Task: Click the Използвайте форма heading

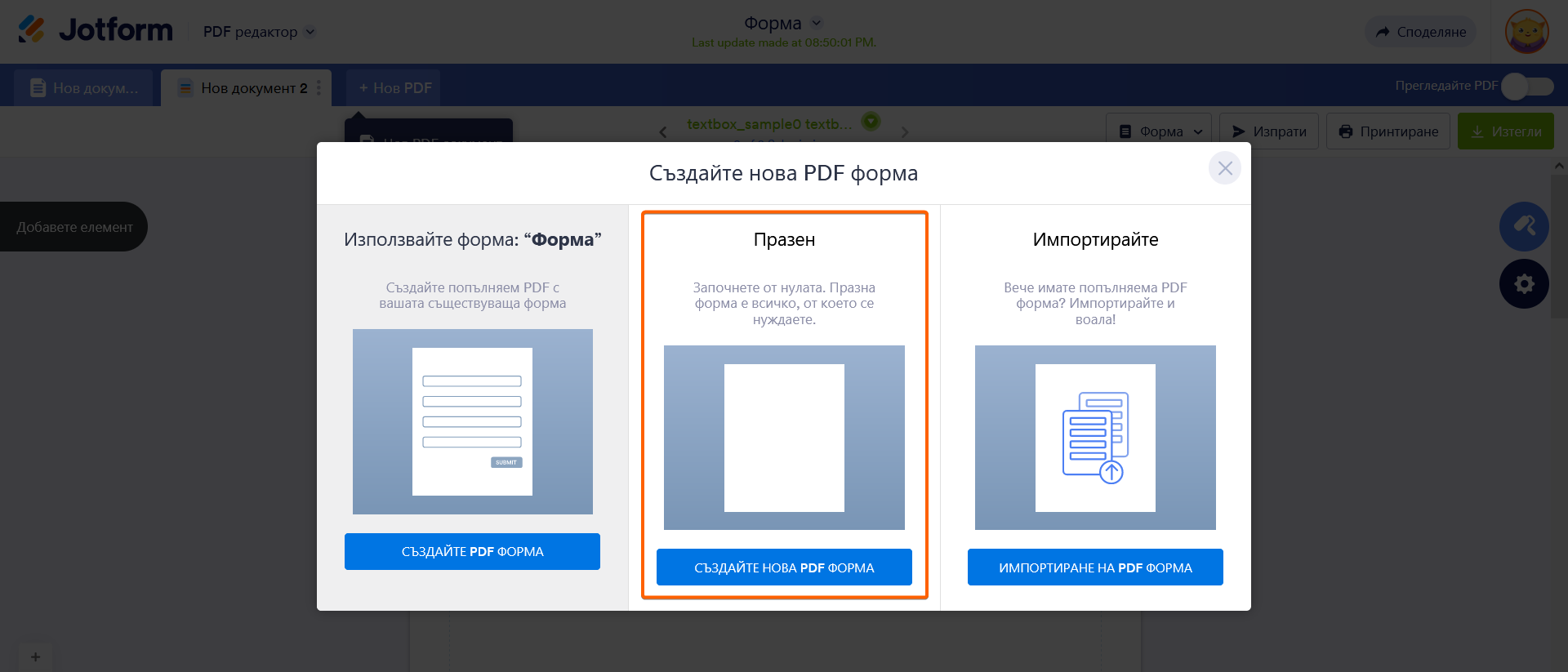Action: 472,239
